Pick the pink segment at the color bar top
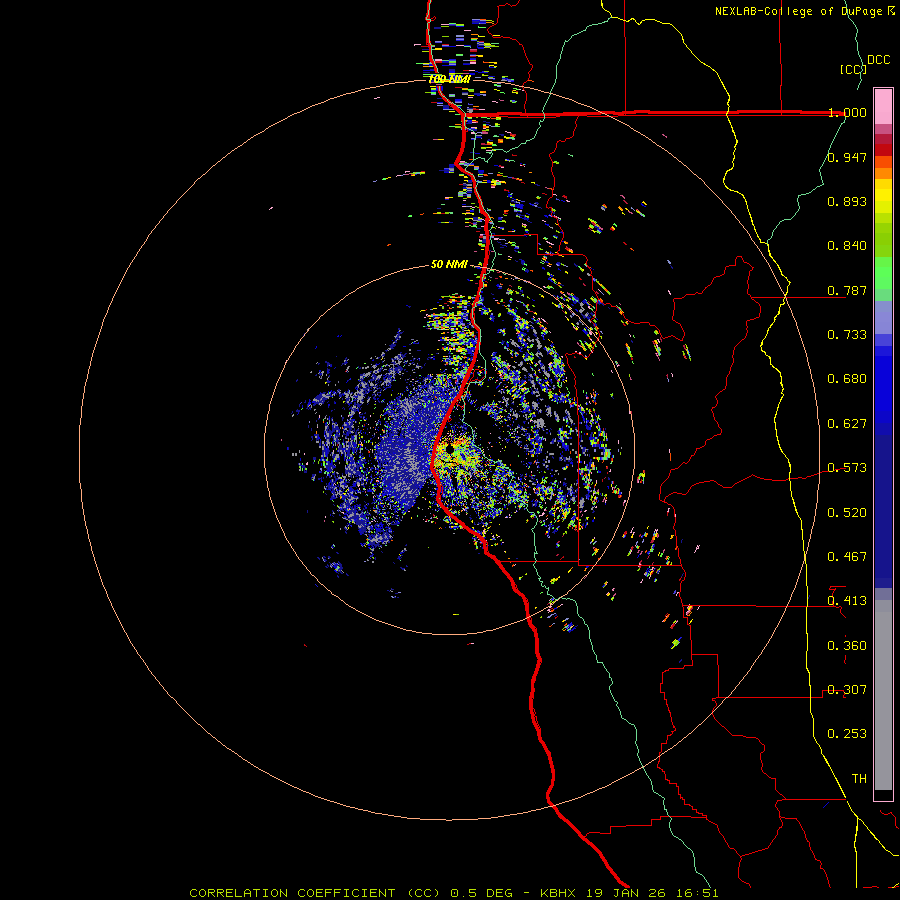Image resolution: width=900 pixels, height=900 pixels. [x=883, y=107]
